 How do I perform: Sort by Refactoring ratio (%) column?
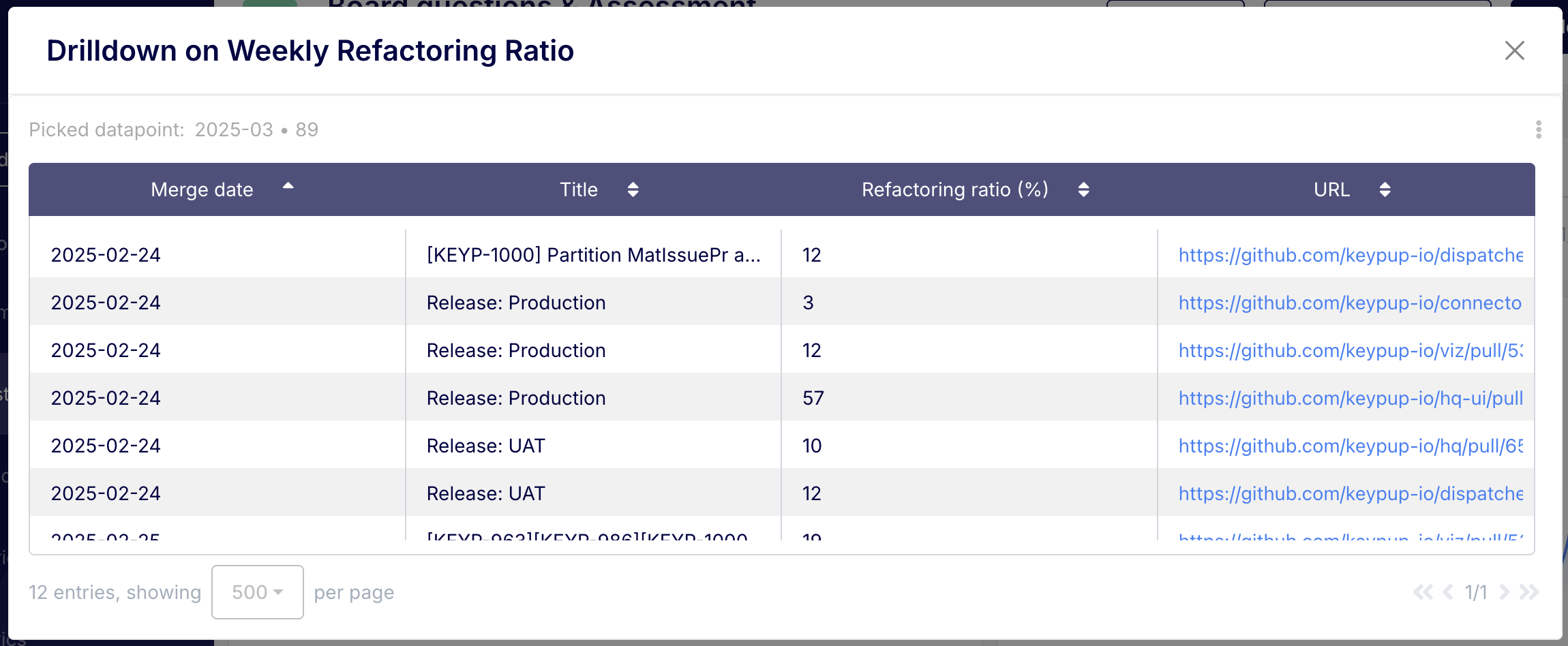click(1083, 189)
